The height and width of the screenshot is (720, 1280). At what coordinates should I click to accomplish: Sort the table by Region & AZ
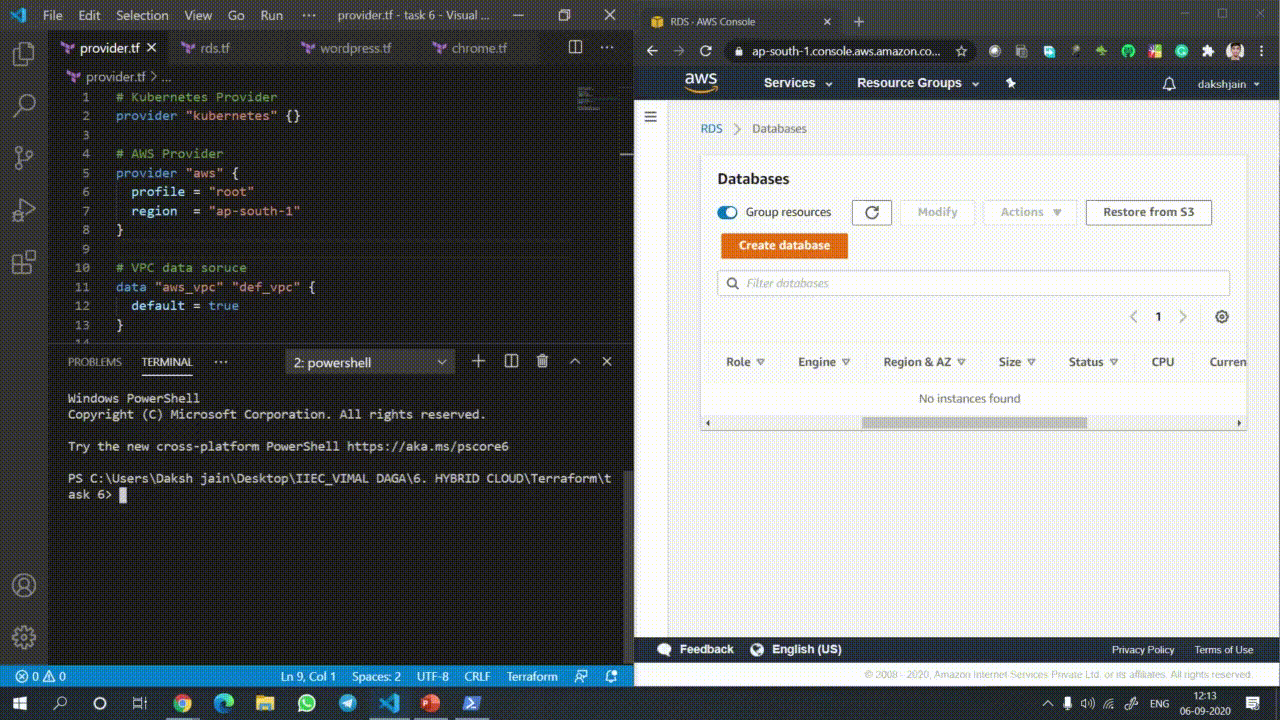tap(925, 362)
